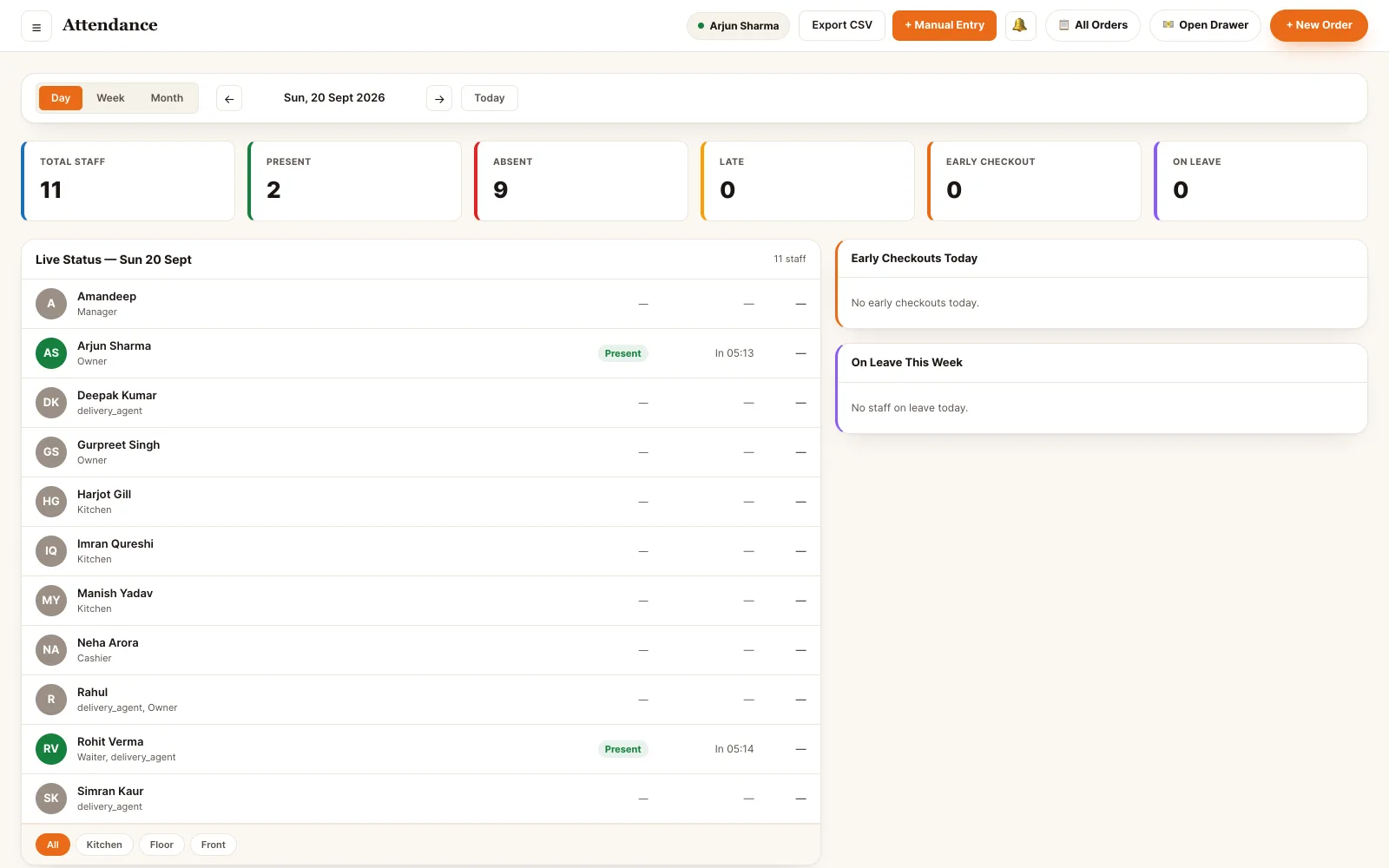Filter staff list by Kitchen

[104, 845]
